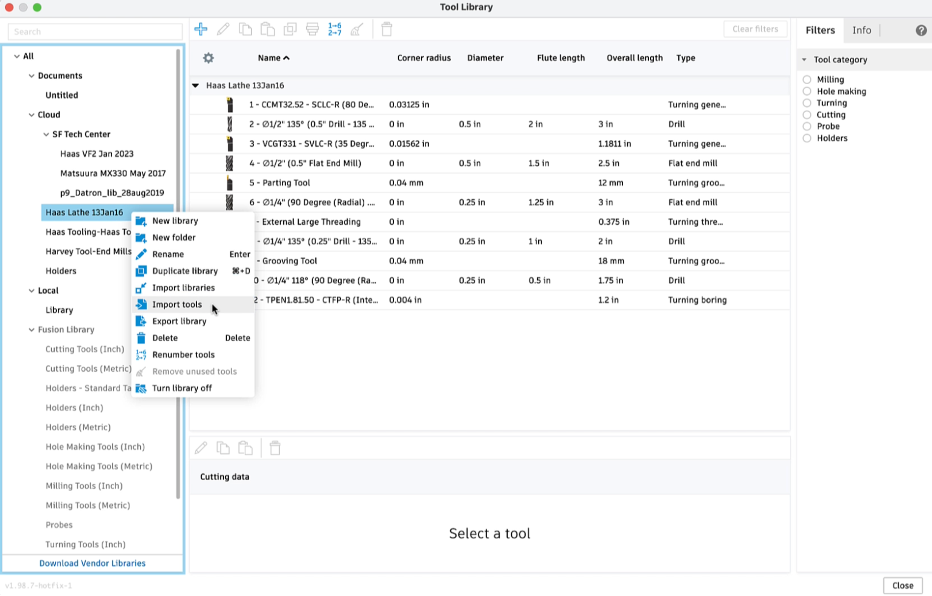Click the end mill icon for tool 4
The height and width of the screenshot is (596, 932).
pos(229,163)
